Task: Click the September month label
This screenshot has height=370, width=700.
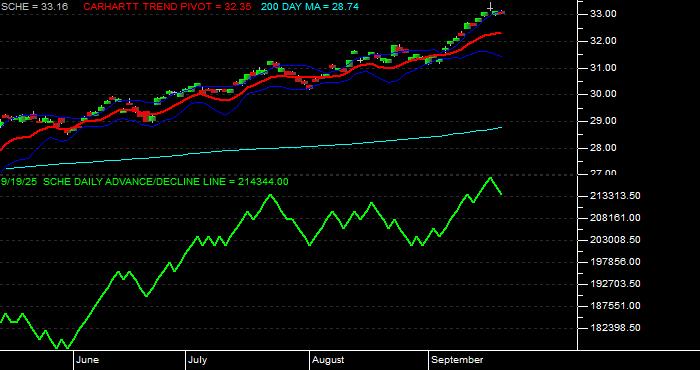Action: [457, 360]
